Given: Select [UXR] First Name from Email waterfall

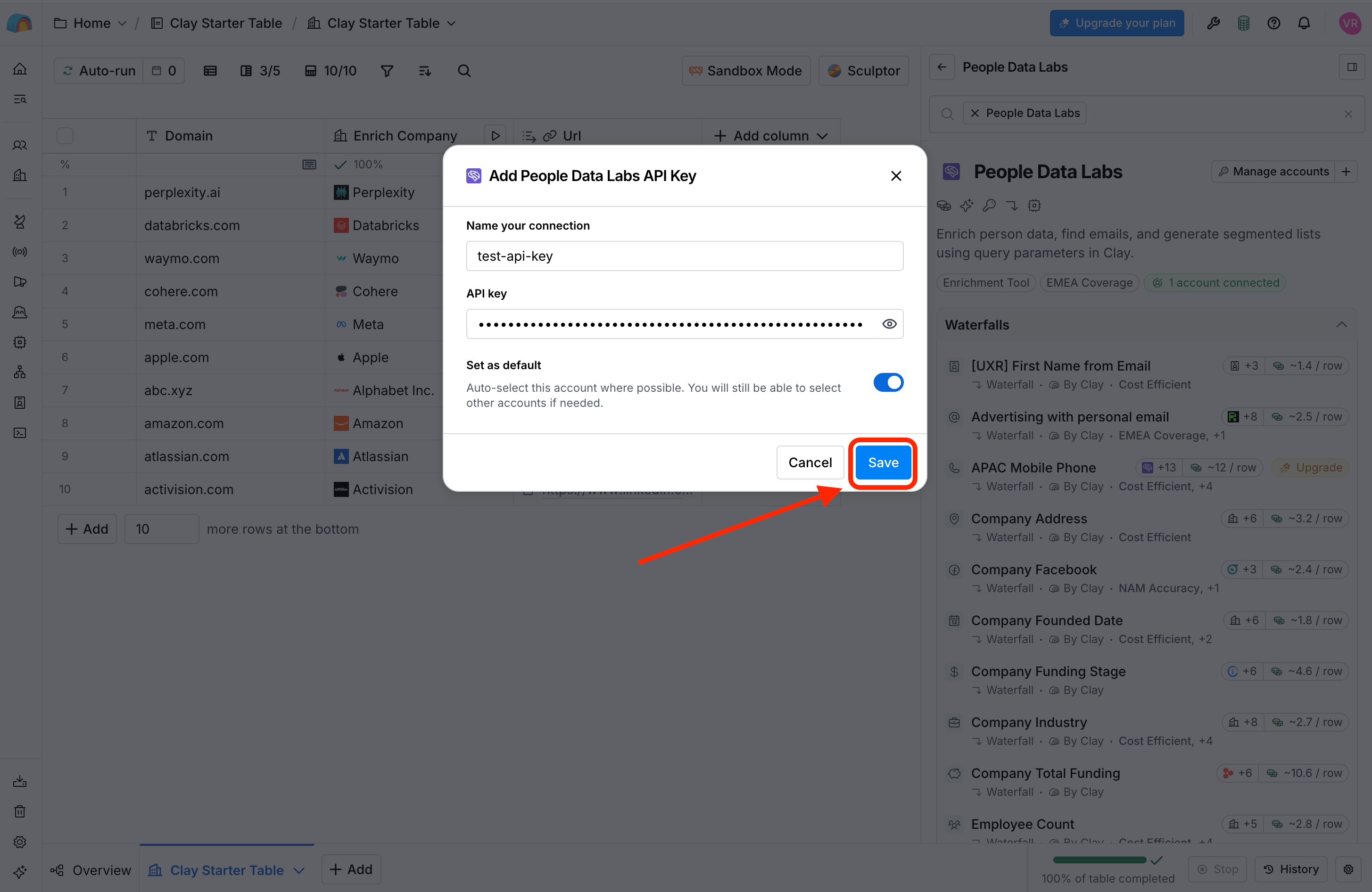Looking at the screenshot, I should (1146, 374).
